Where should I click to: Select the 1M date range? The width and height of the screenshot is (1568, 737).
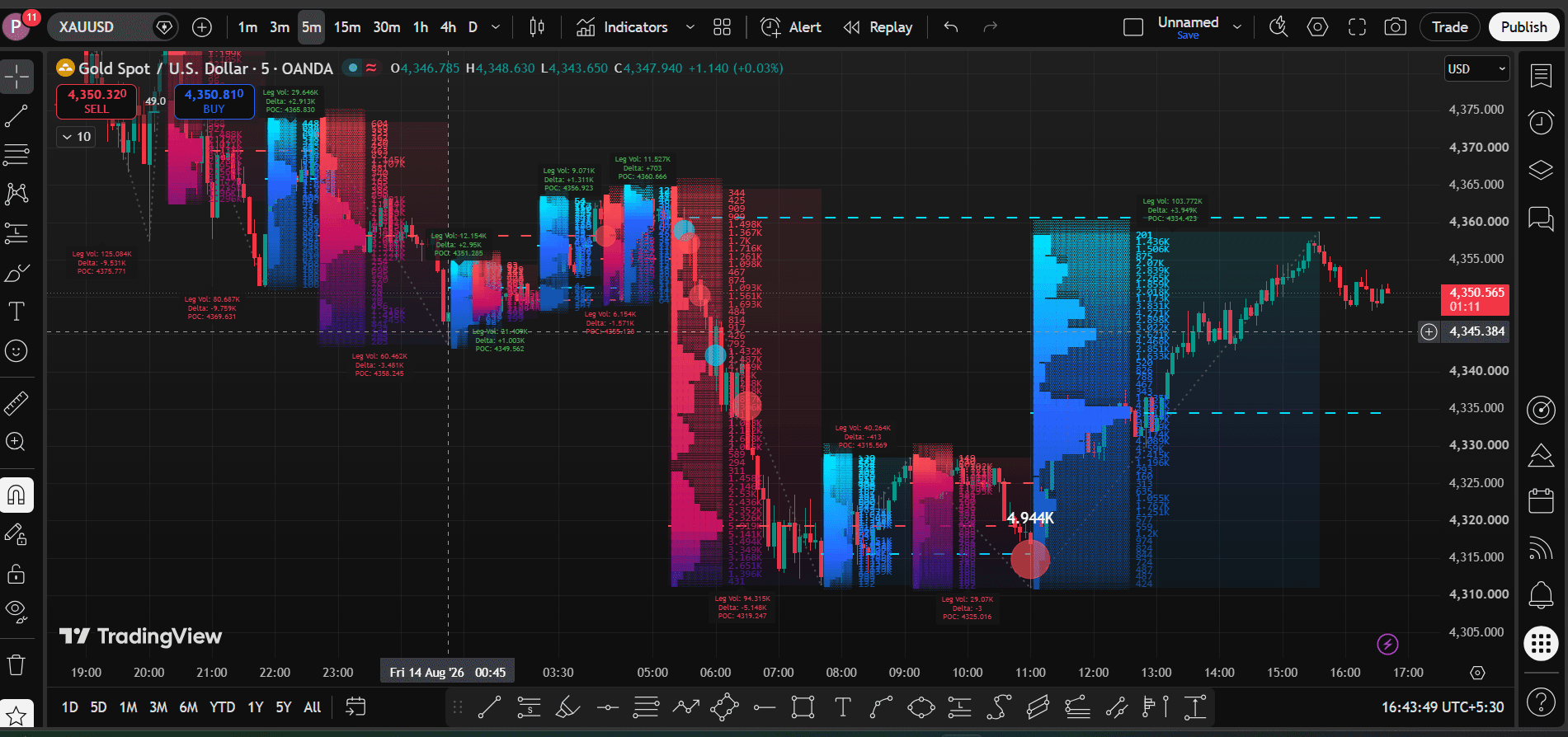click(128, 707)
